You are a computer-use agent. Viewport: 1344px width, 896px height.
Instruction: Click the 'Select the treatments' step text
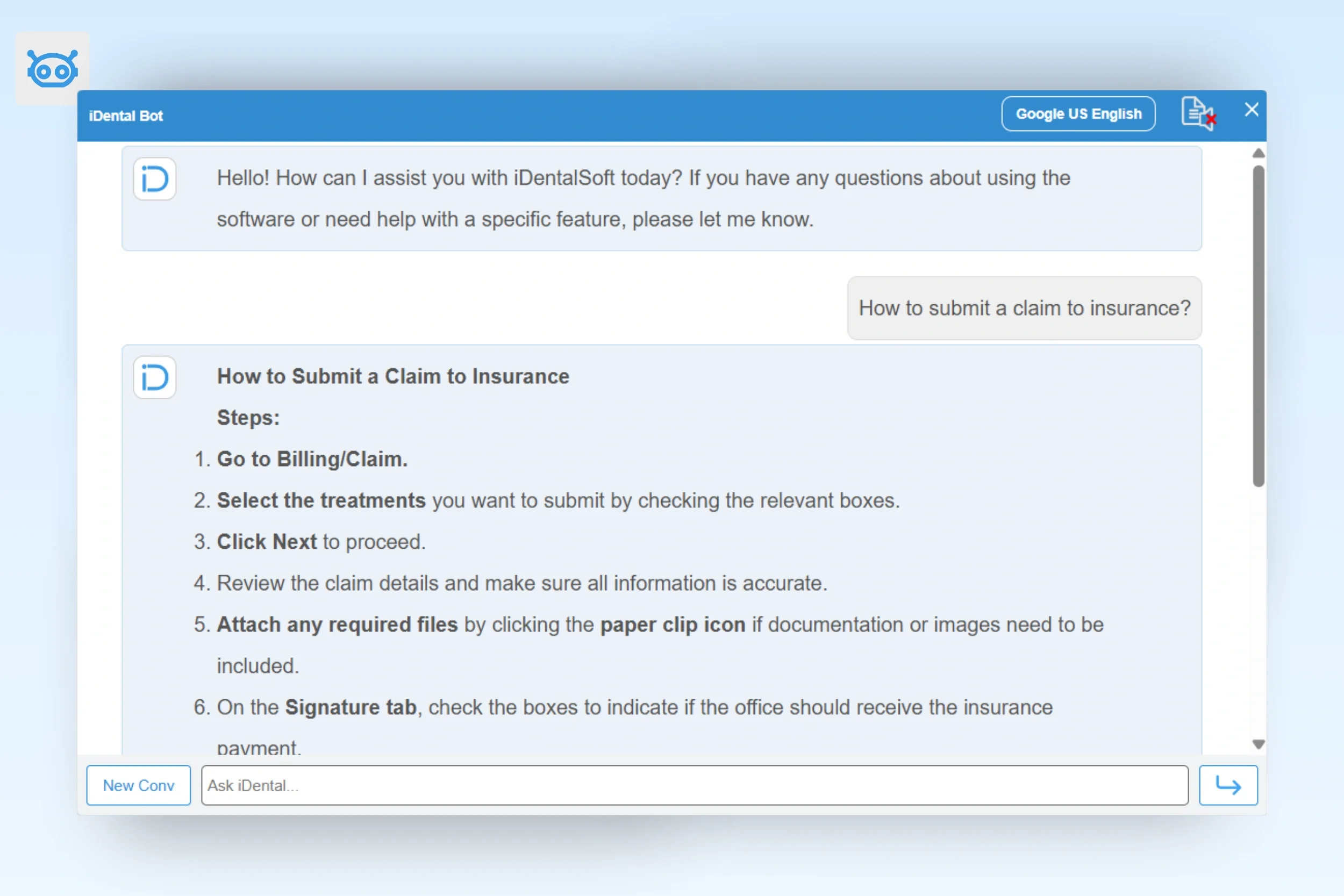(x=321, y=500)
